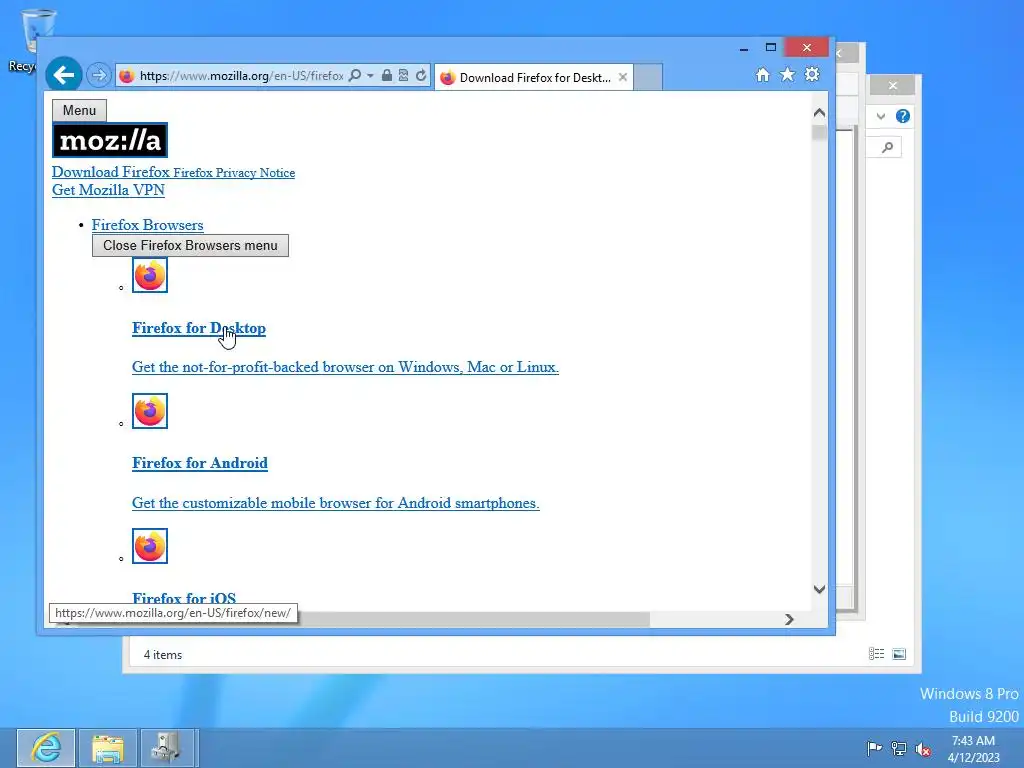Click the not-for-profit-backed browser description link
1024x768 pixels.
click(x=345, y=367)
